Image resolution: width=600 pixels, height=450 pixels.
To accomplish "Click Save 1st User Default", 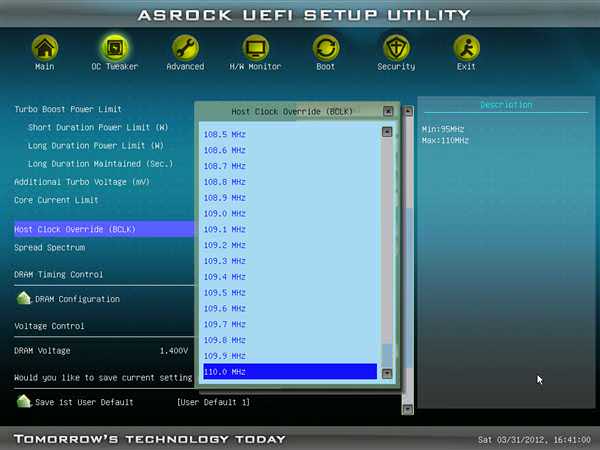I will pyautogui.click(x=84, y=402).
